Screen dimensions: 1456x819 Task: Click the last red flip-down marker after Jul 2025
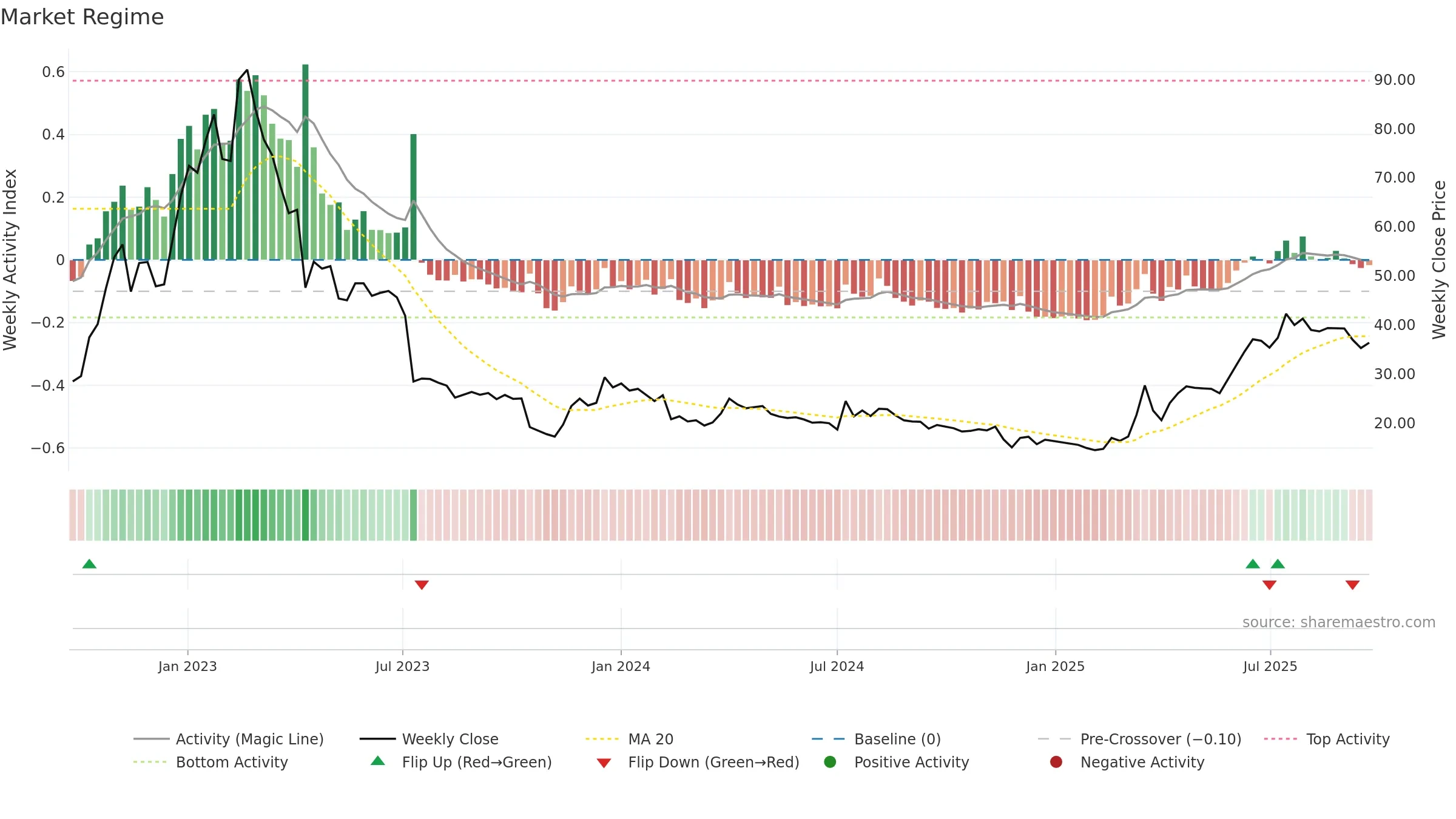1352,585
